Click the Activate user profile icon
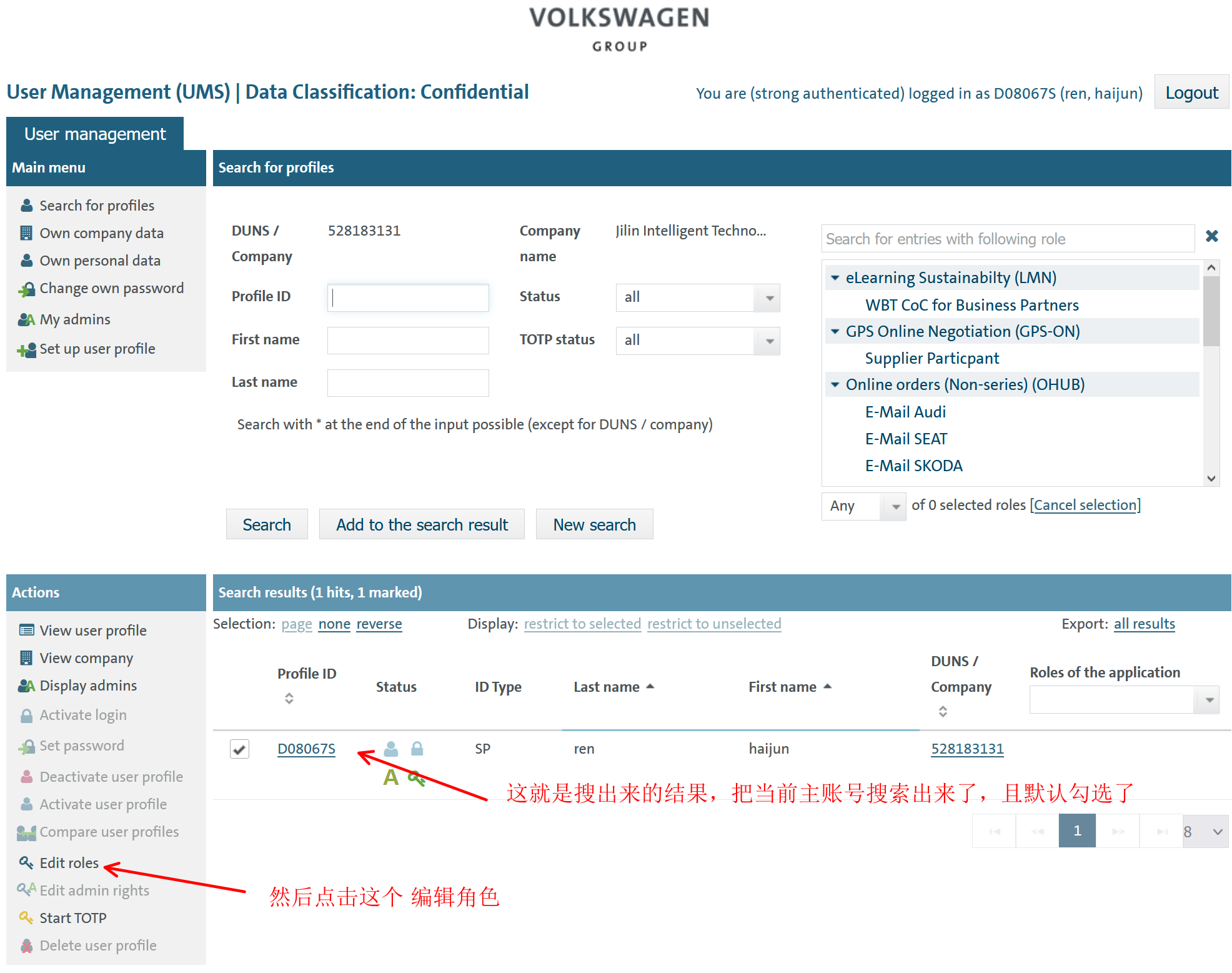Viewport: 1232px width, 973px height. click(x=26, y=804)
